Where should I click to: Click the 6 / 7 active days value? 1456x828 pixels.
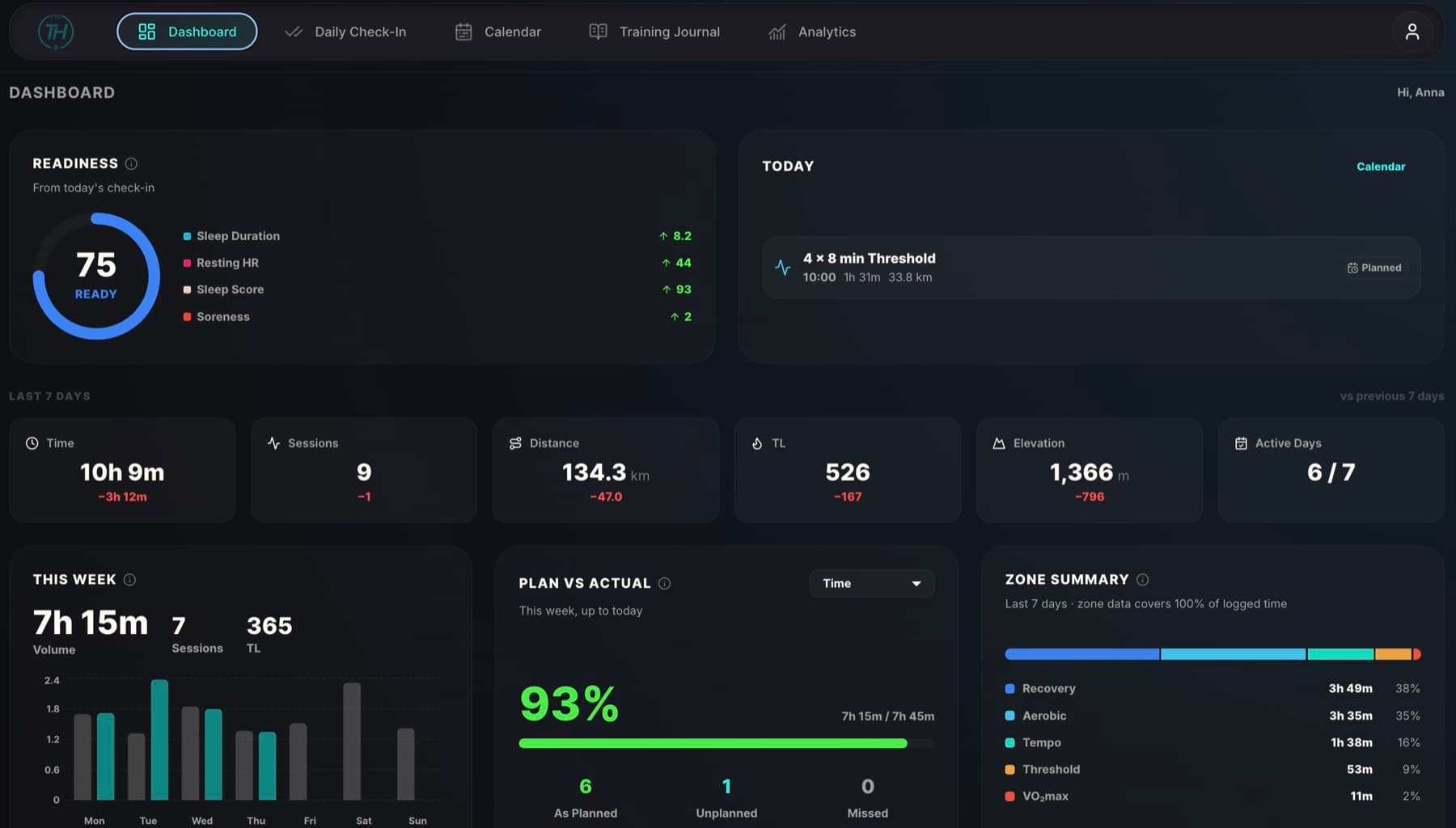pos(1331,472)
